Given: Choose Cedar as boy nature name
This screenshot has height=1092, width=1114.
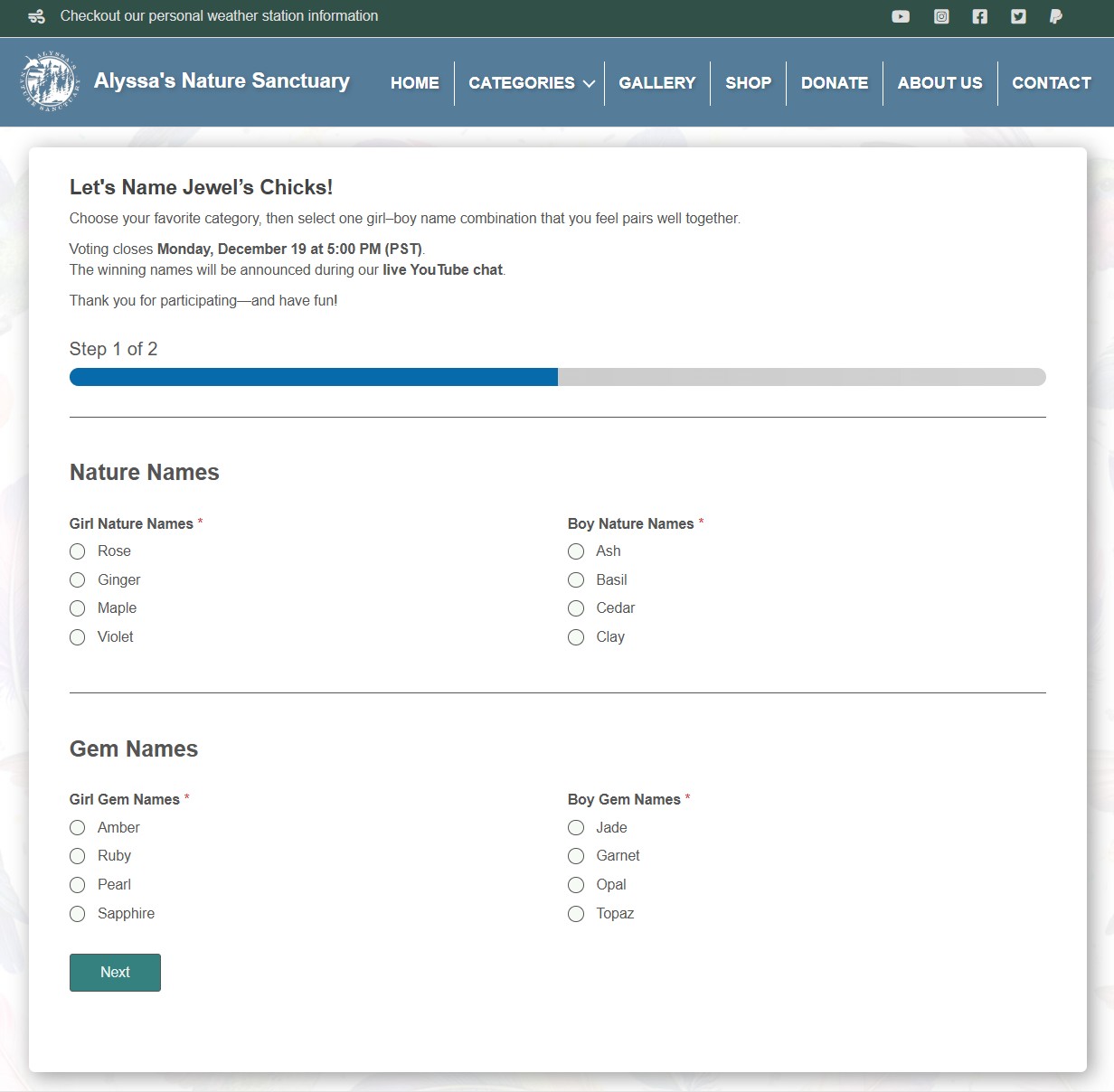Looking at the screenshot, I should [x=576, y=608].
